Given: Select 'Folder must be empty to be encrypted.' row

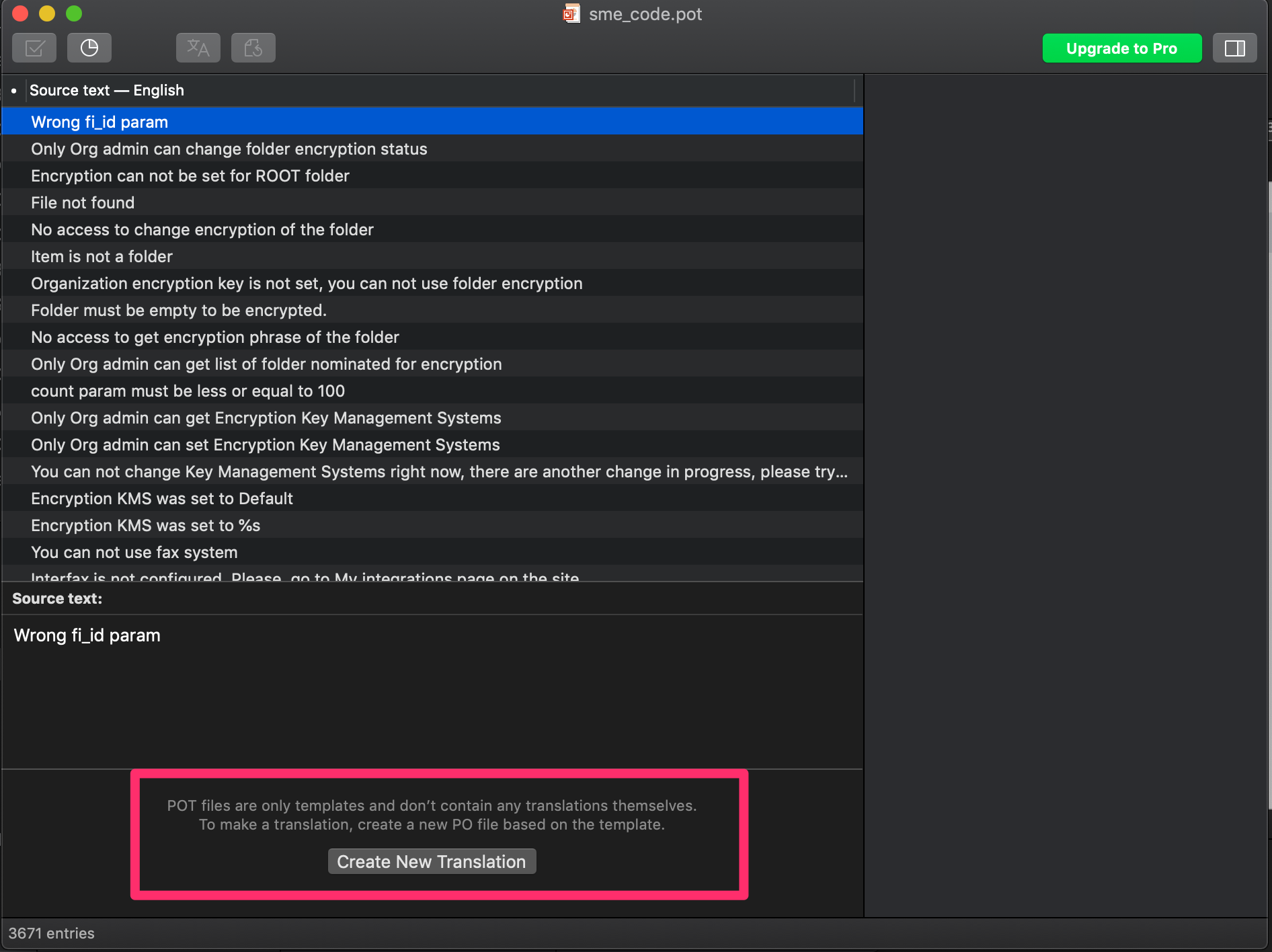Looking at the screenshot, I should [179, 310].
